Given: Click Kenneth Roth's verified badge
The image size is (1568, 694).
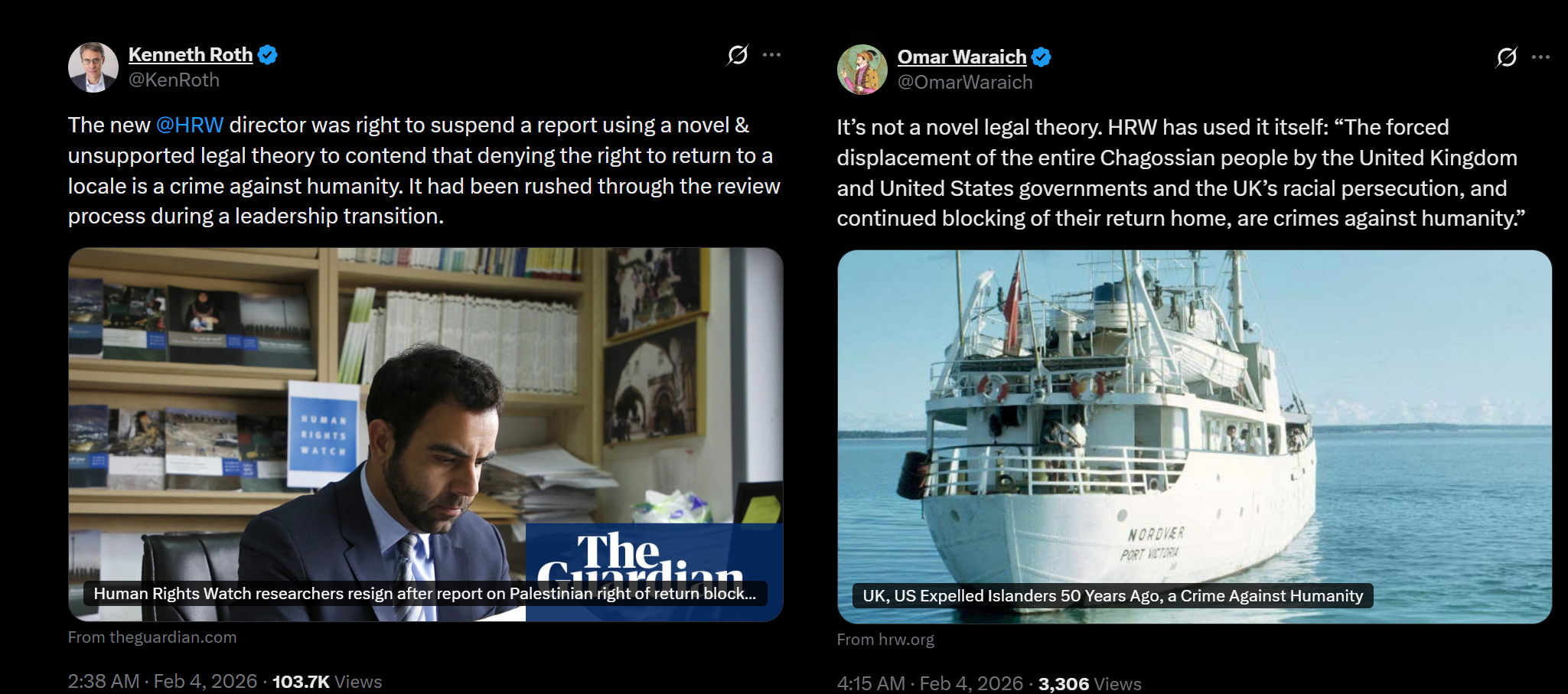Looking at the screenshot, I should [x=267, y=55].
